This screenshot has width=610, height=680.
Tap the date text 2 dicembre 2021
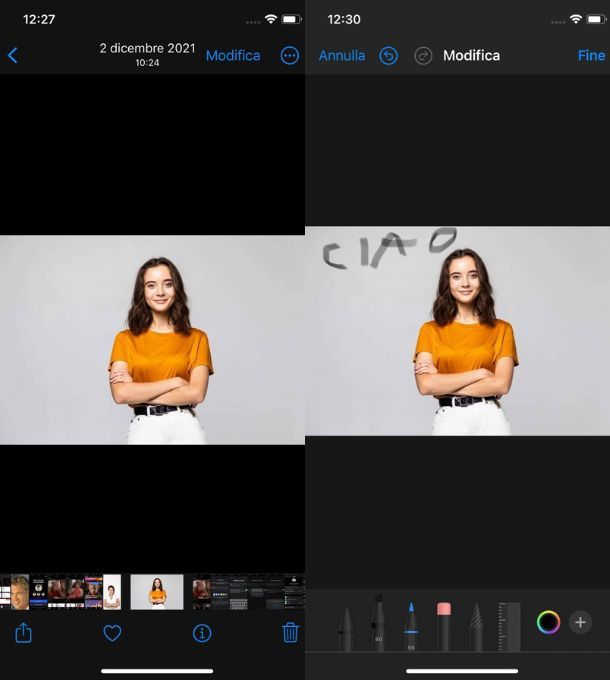147,48
